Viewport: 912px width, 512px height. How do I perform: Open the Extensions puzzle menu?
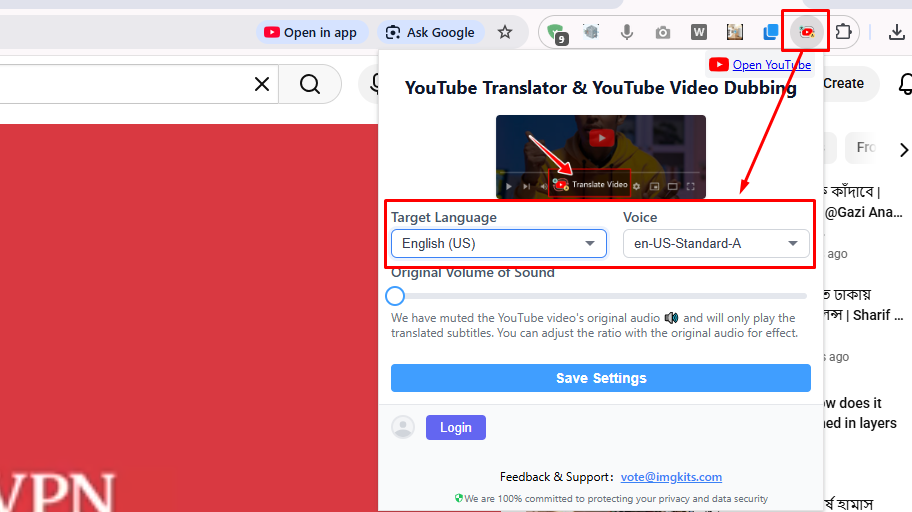[843, 33]
